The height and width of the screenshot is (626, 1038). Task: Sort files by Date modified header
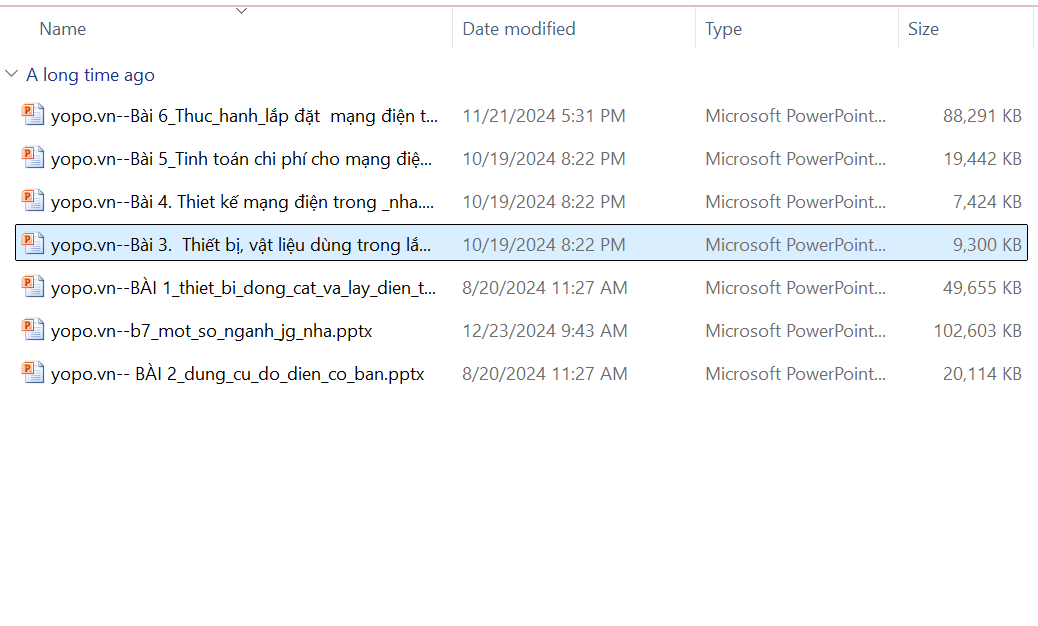(x=518, y=29)
